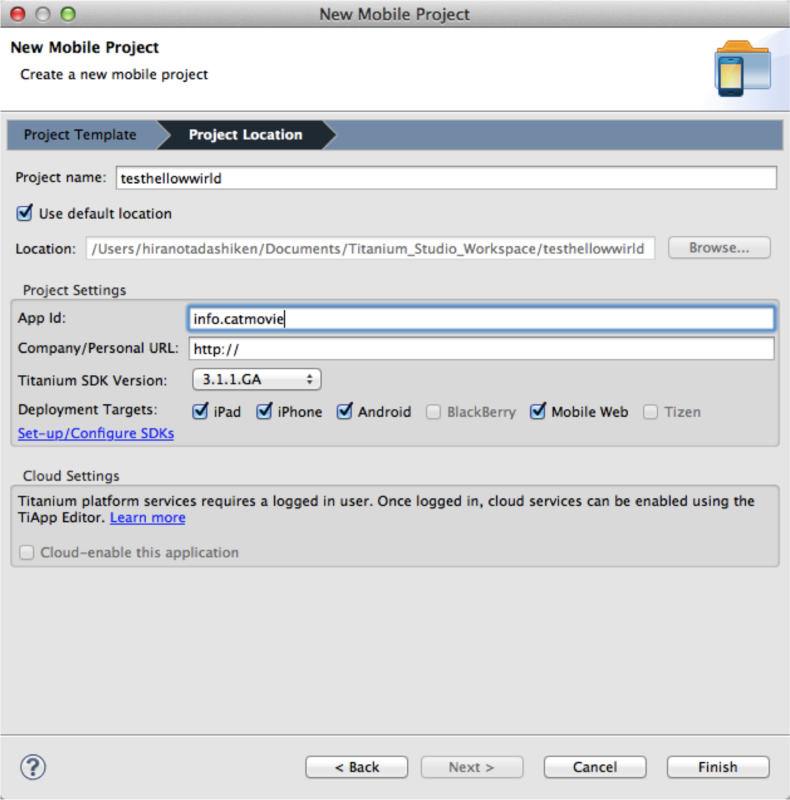Viewport: 790px width, 800px height.
Task: Toggle the iPad deployment target
Action: 201,411
